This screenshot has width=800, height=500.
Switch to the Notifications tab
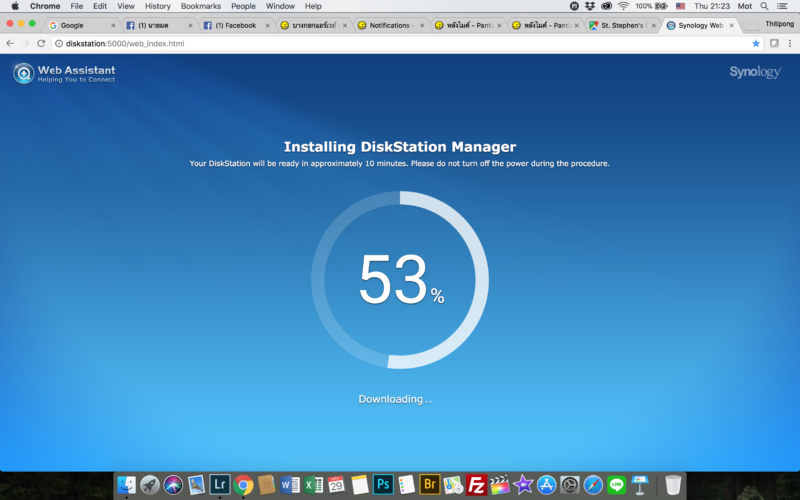coord(390,25)
